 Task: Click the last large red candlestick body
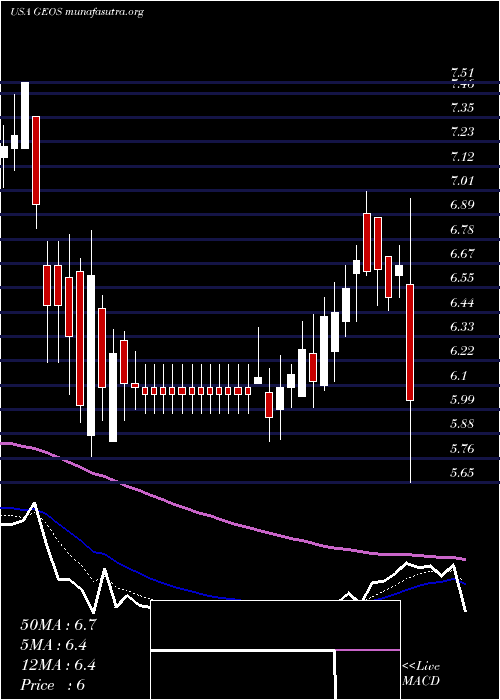coord(410,342)
